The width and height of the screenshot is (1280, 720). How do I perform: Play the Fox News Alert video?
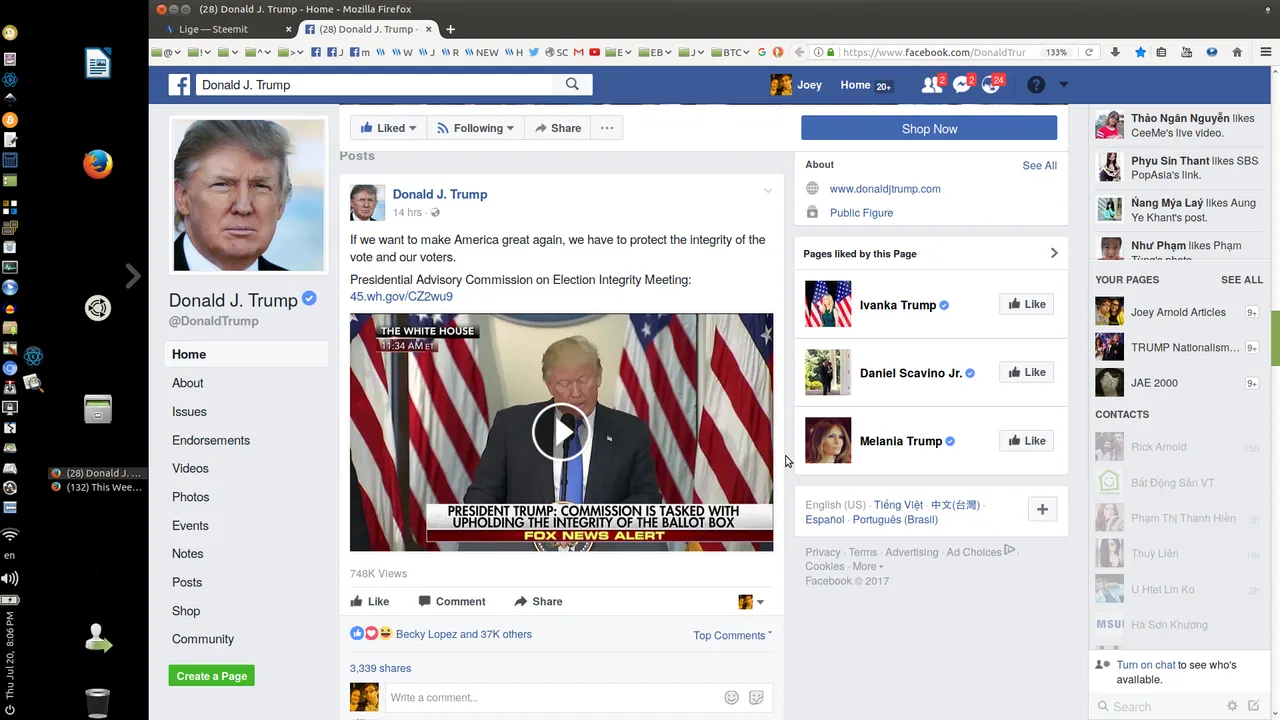(x=561, y=432)
